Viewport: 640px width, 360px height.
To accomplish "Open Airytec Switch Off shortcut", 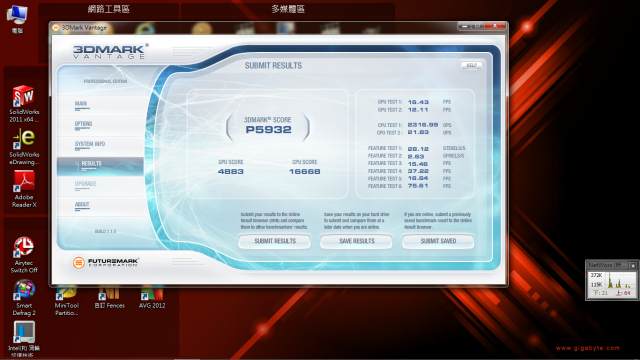I will (24, 255).
